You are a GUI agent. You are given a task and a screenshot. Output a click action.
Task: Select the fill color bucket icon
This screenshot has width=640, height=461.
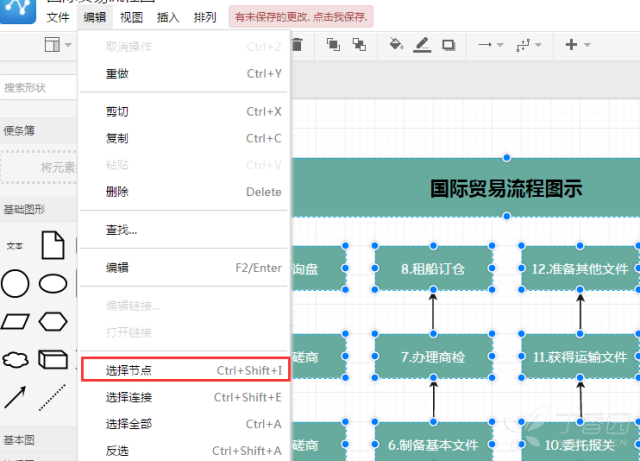[x=396, y=44]
